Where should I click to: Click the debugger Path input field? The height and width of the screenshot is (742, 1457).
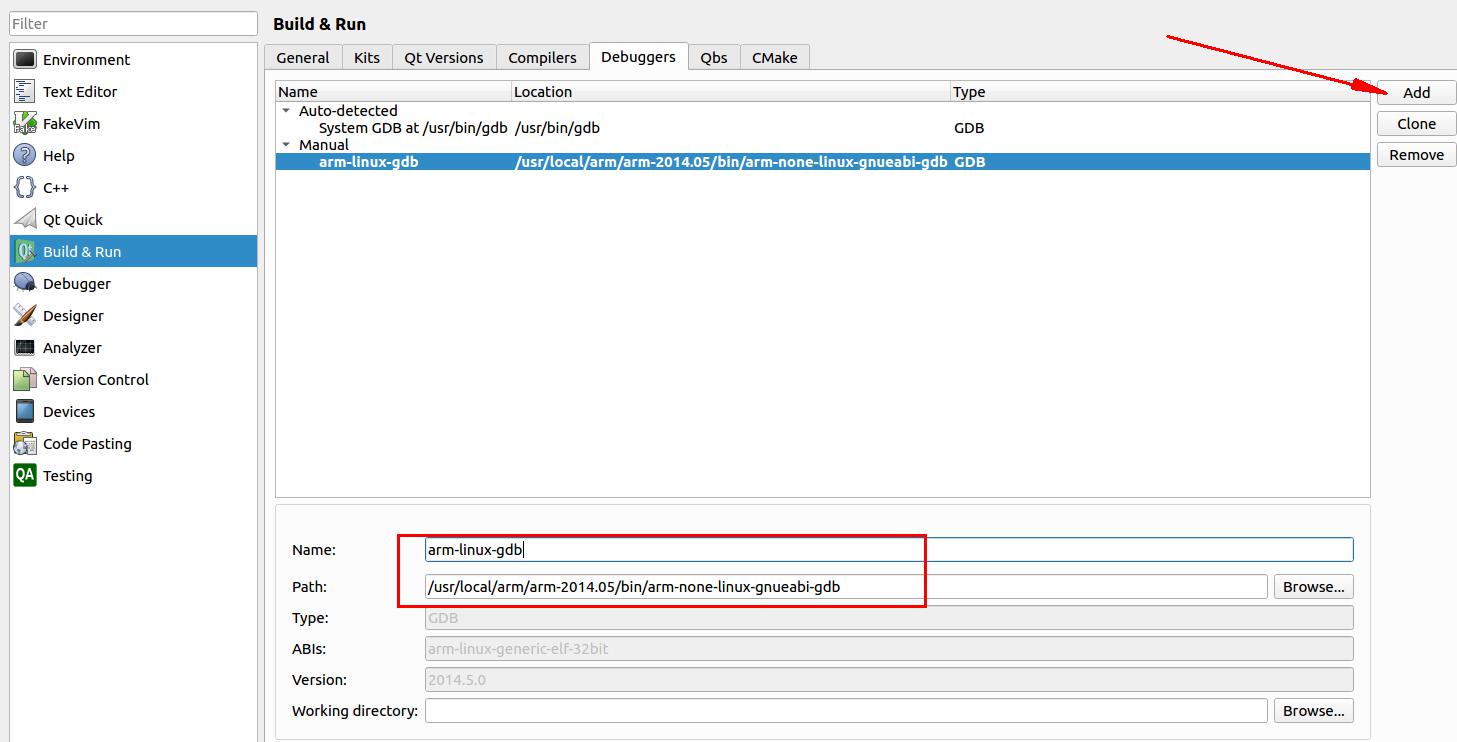[846, 587]
